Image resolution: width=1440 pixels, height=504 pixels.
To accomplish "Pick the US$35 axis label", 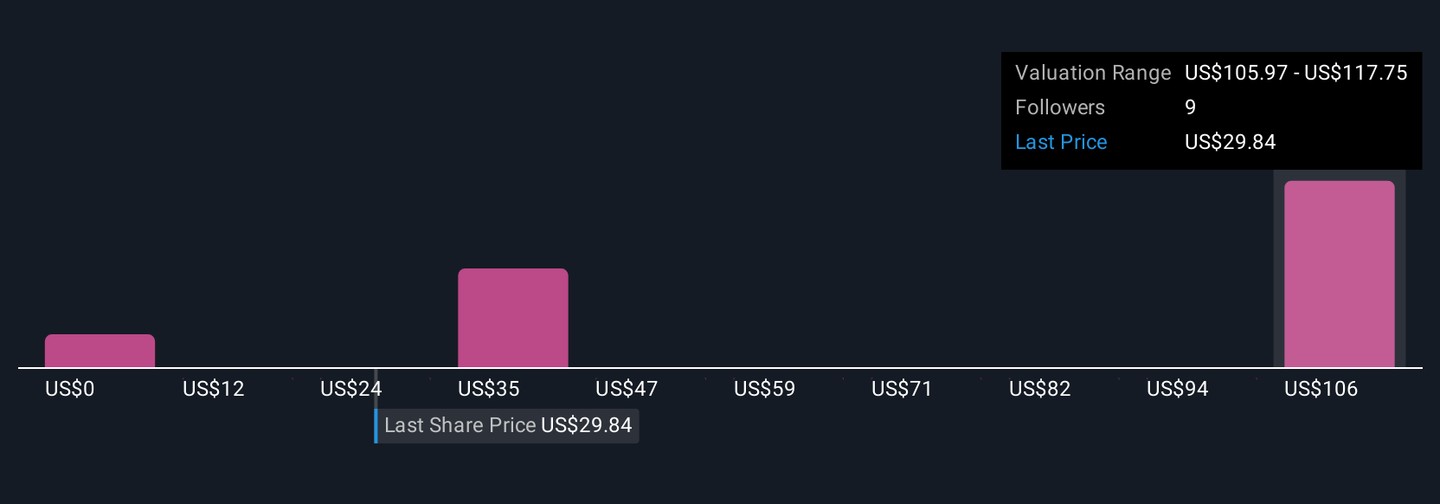I will tap(489, 389).
